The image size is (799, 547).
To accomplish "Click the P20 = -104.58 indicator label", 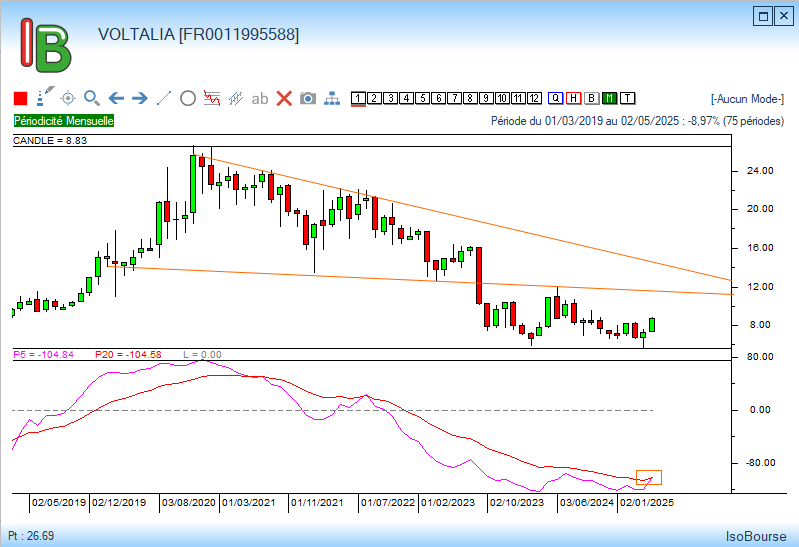I will click(x=128, y=354).
